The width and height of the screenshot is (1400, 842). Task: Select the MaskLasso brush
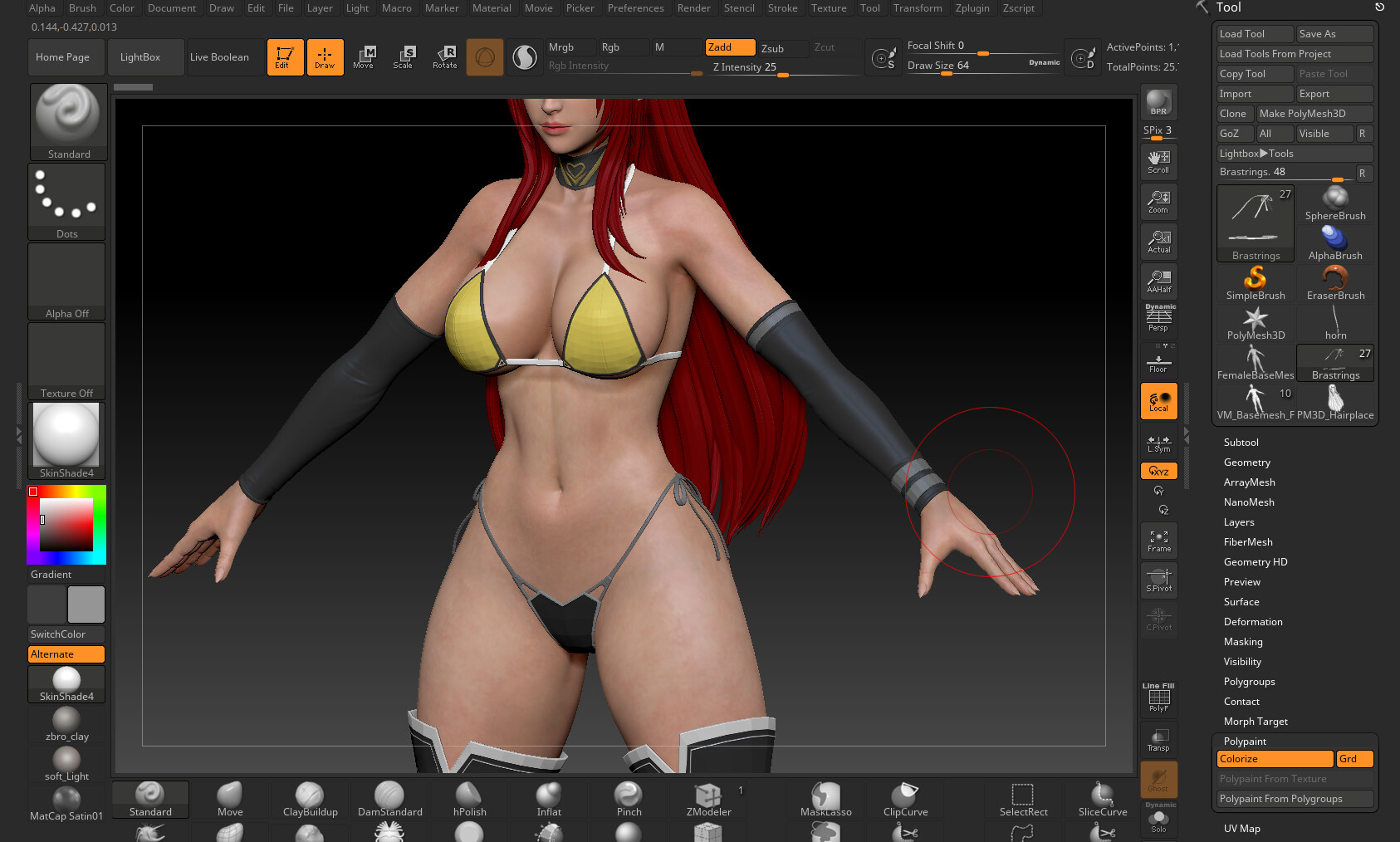pos(825,799)
